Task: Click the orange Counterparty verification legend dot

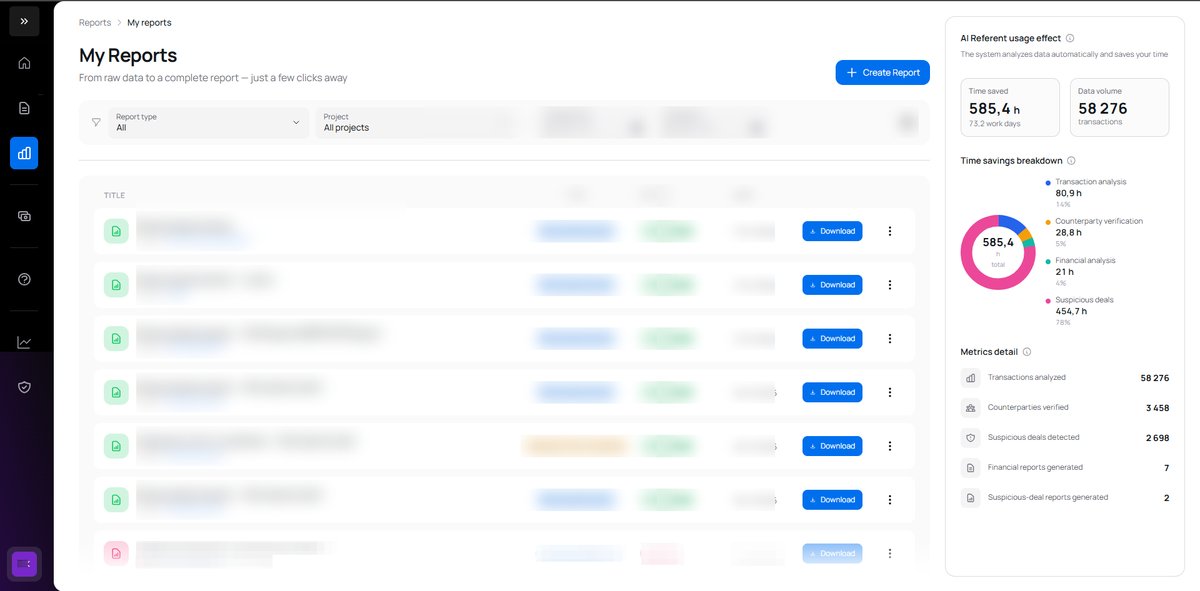Action: (1047, 221)
